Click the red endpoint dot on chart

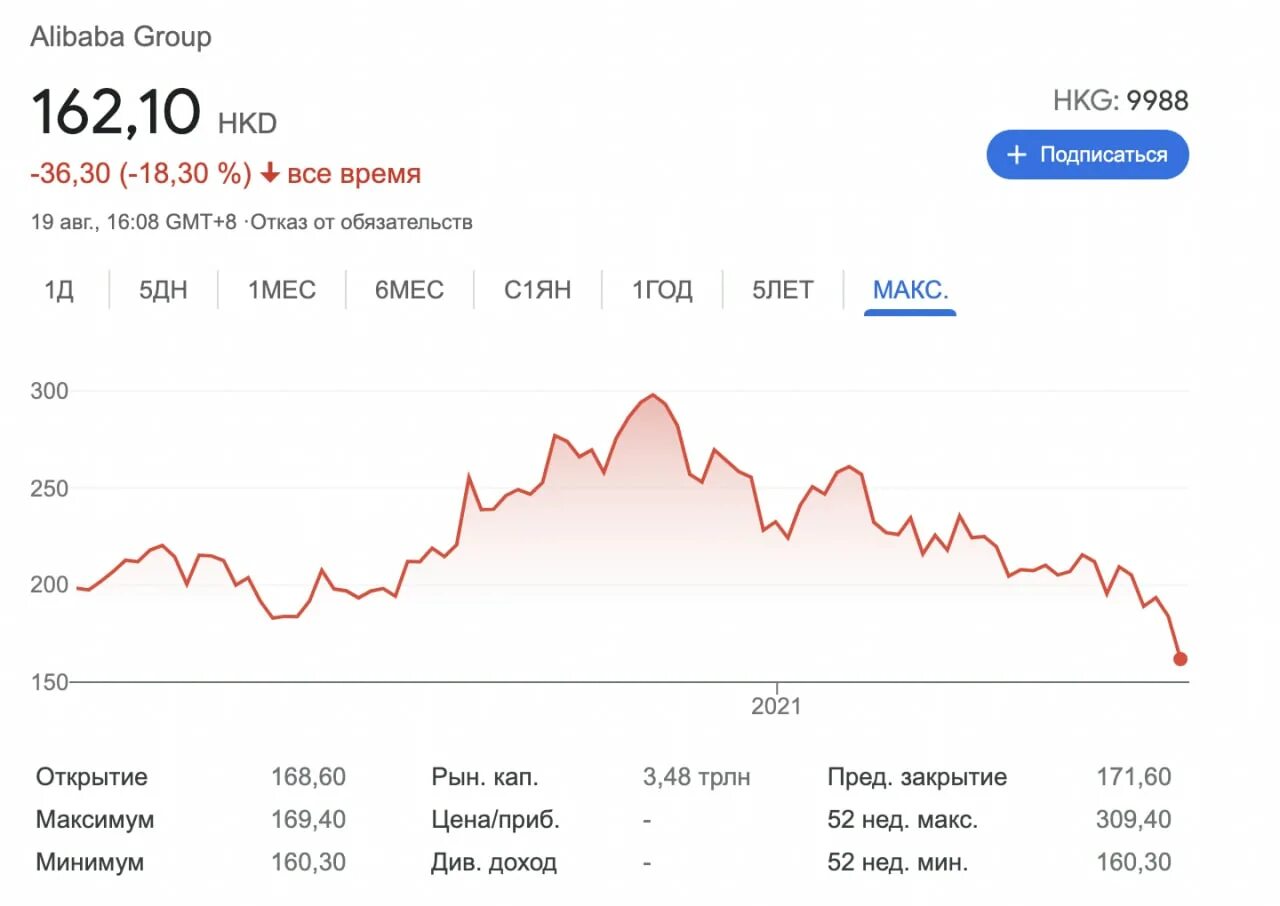[x=1180, y=659]
